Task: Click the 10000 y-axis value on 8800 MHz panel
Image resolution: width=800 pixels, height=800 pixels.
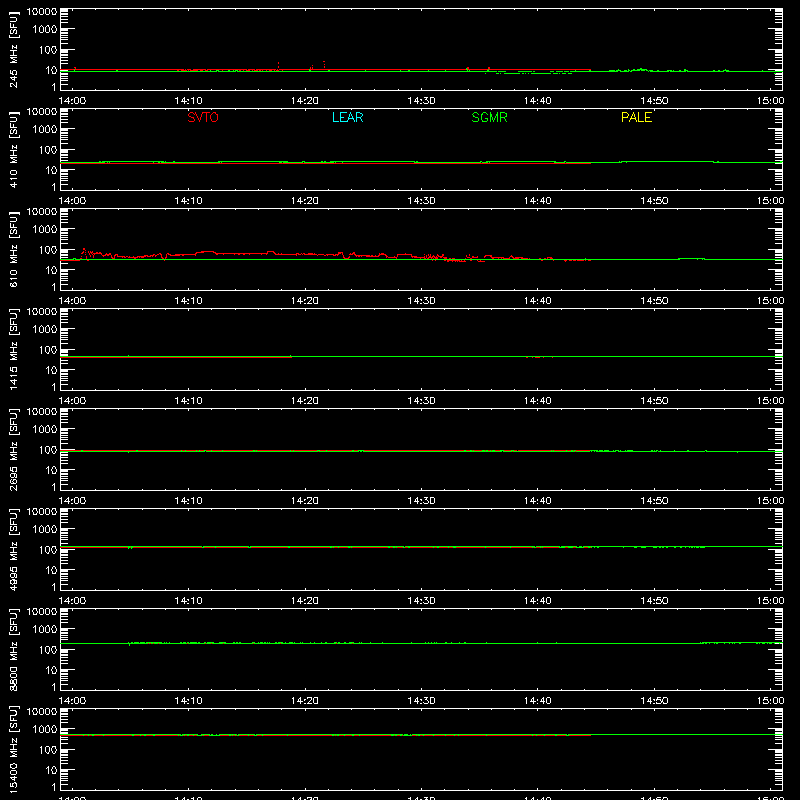Action: (x=42, y=612)
